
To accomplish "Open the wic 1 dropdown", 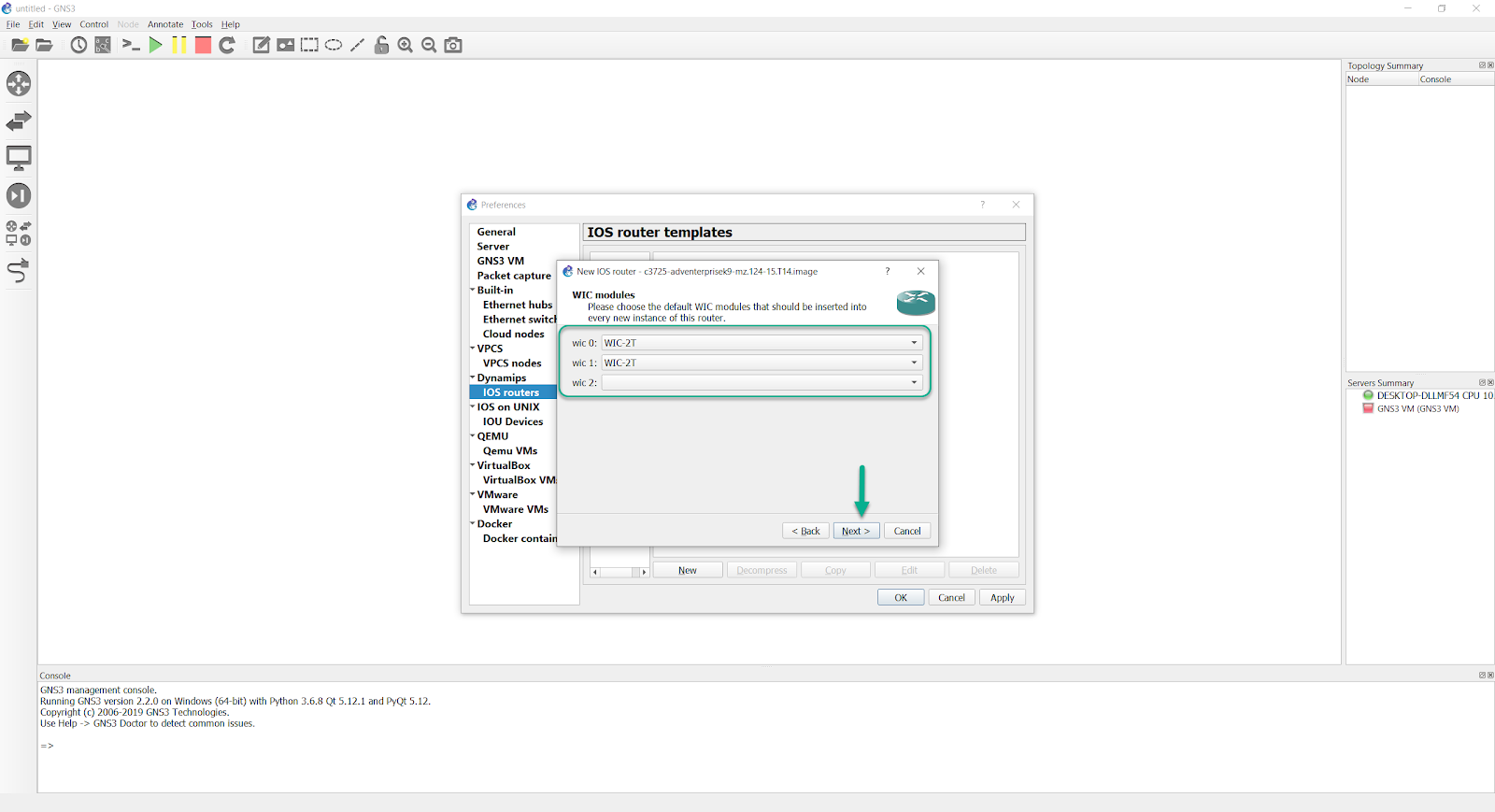I will 762,363.
